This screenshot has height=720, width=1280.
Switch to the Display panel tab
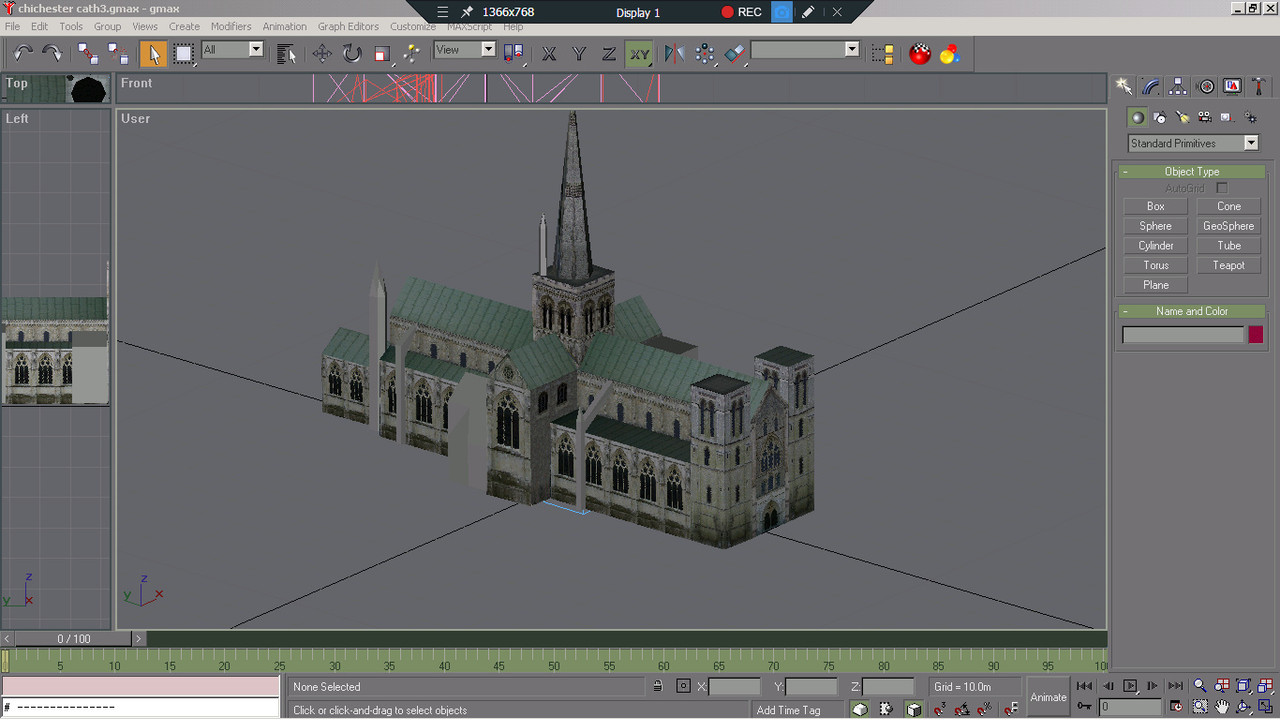(x=1232, y=87)
